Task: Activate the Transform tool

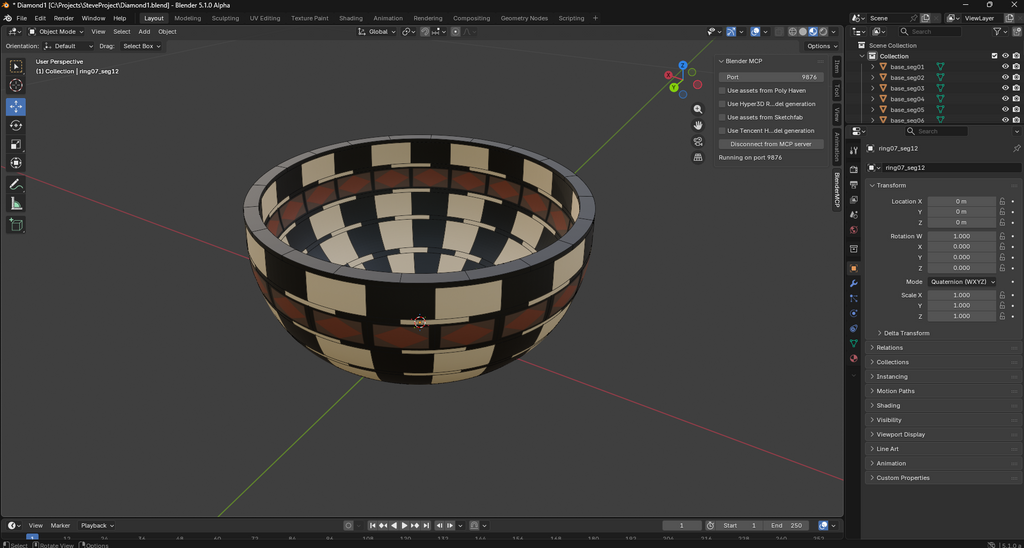Action: (16, 163)
